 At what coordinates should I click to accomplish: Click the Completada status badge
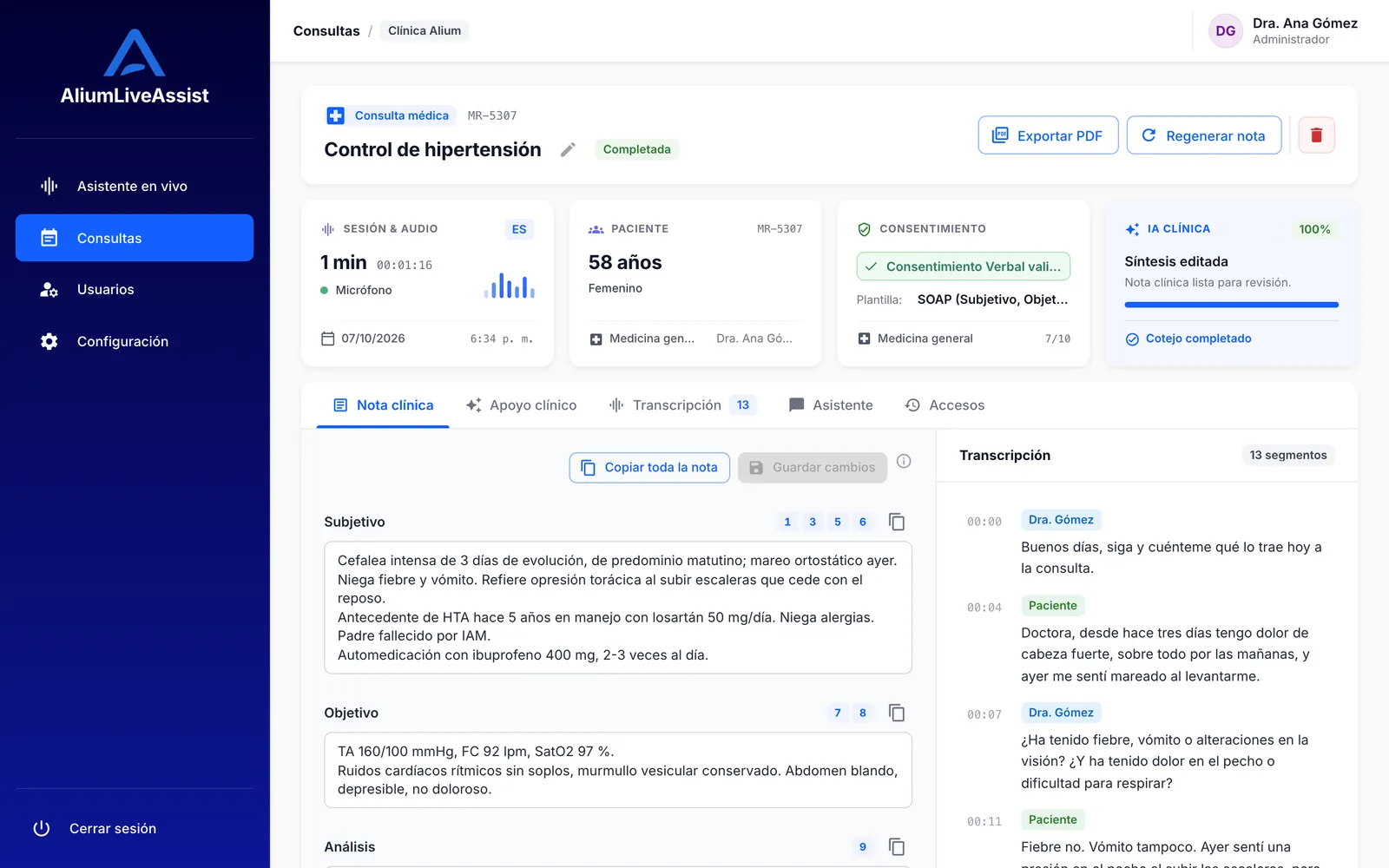636,149
